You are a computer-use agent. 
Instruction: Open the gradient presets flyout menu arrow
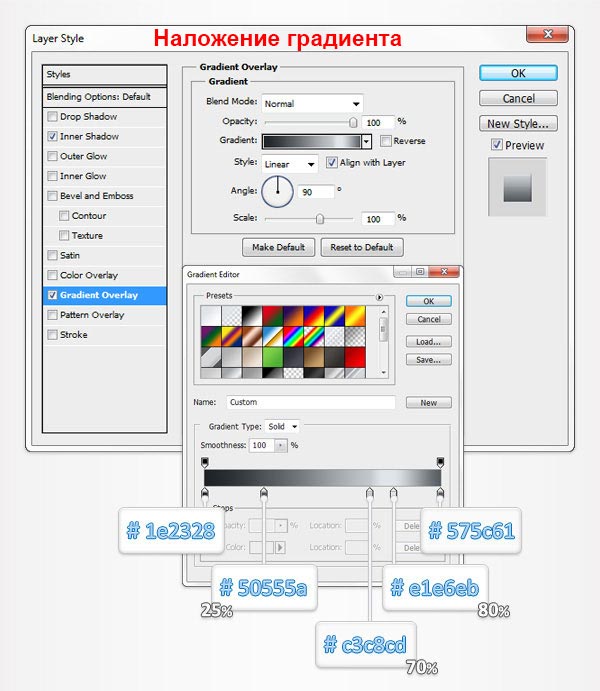[379, 297]
